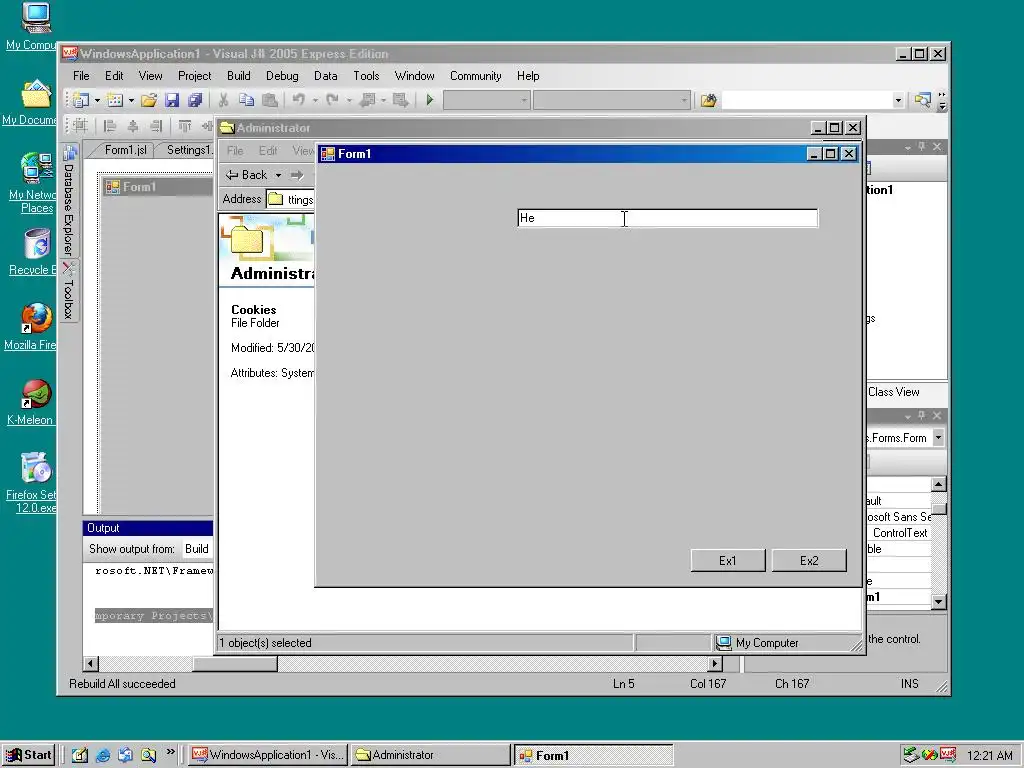This screenshot has width=1024, height=768.
Task: Click Back button in Administrator window
Action: (247, 175)
